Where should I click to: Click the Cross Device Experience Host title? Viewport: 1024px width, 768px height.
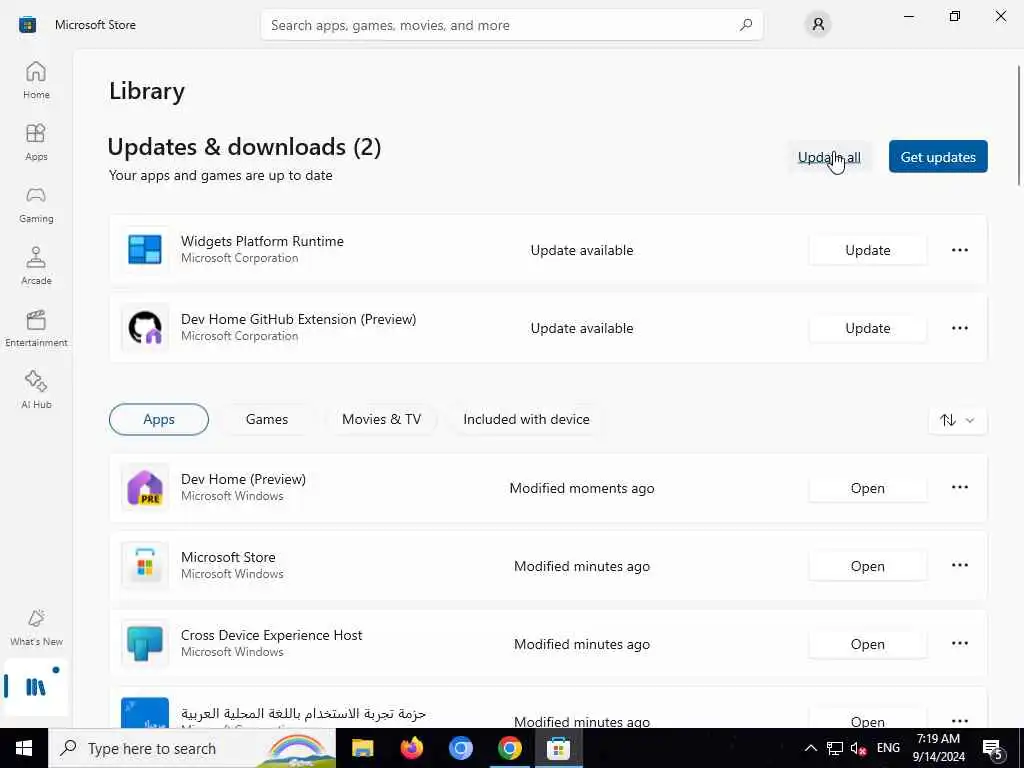click(x=272, y=635)
